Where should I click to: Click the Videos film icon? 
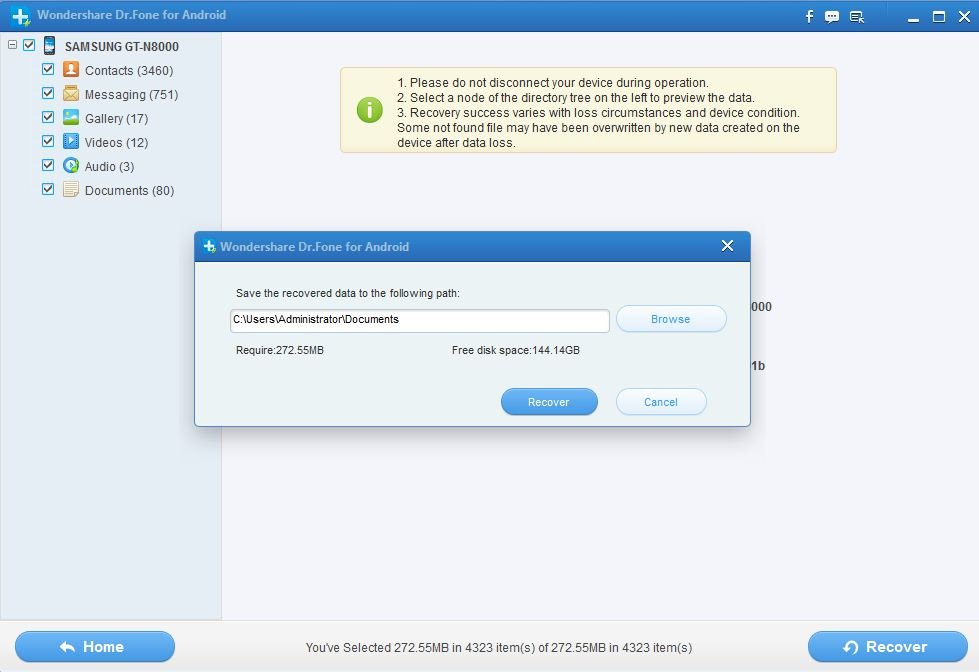tap(71, 141)
